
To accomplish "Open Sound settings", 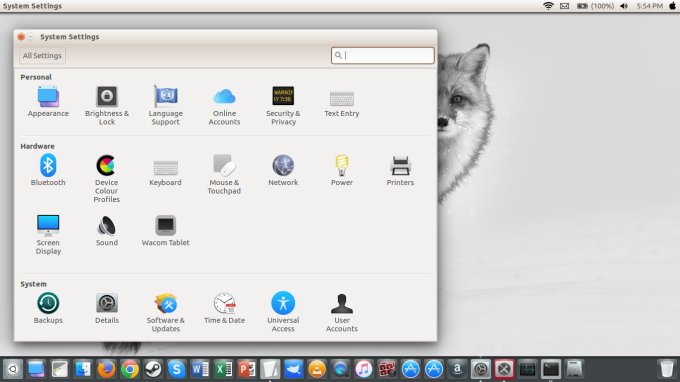I will click(107, 231).
